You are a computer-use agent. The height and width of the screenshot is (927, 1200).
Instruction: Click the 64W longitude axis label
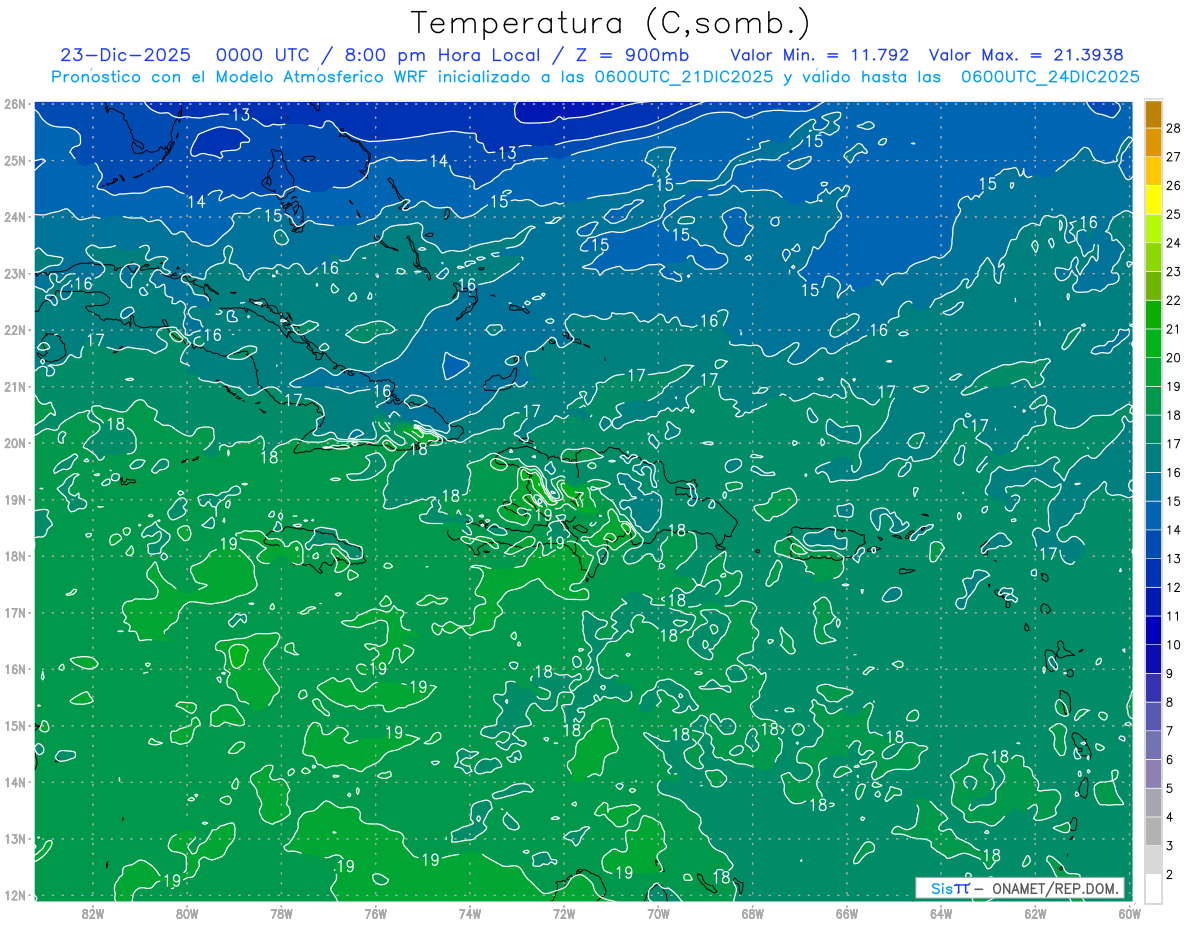(x=941, y=913)
